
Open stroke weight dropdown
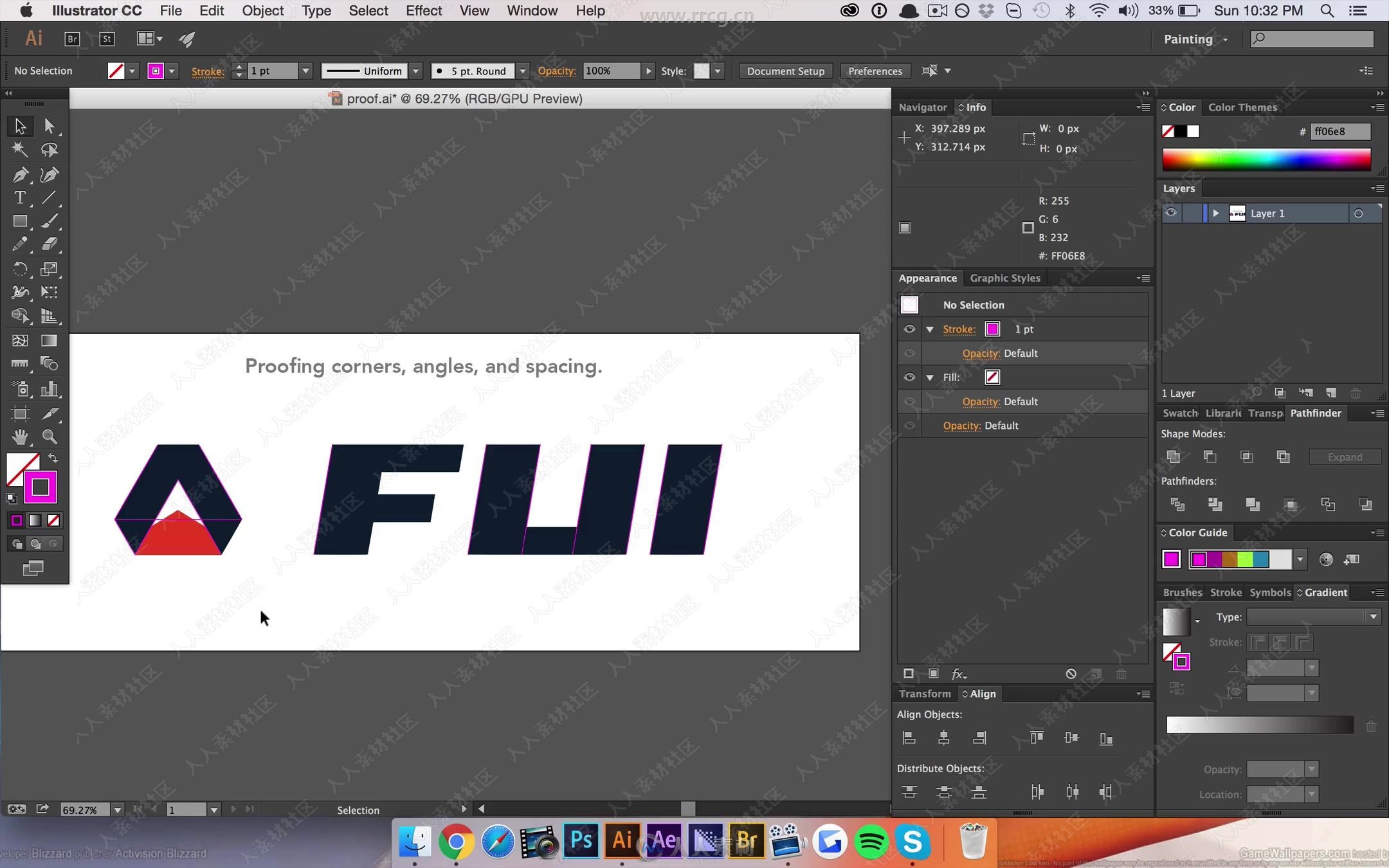coord(306,71)
